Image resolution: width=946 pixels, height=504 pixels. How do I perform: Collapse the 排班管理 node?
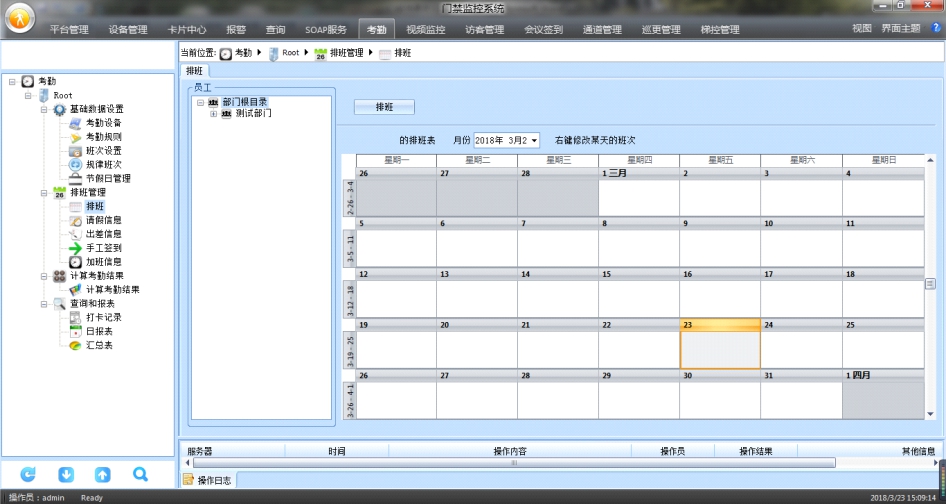[x=43, y=193]
